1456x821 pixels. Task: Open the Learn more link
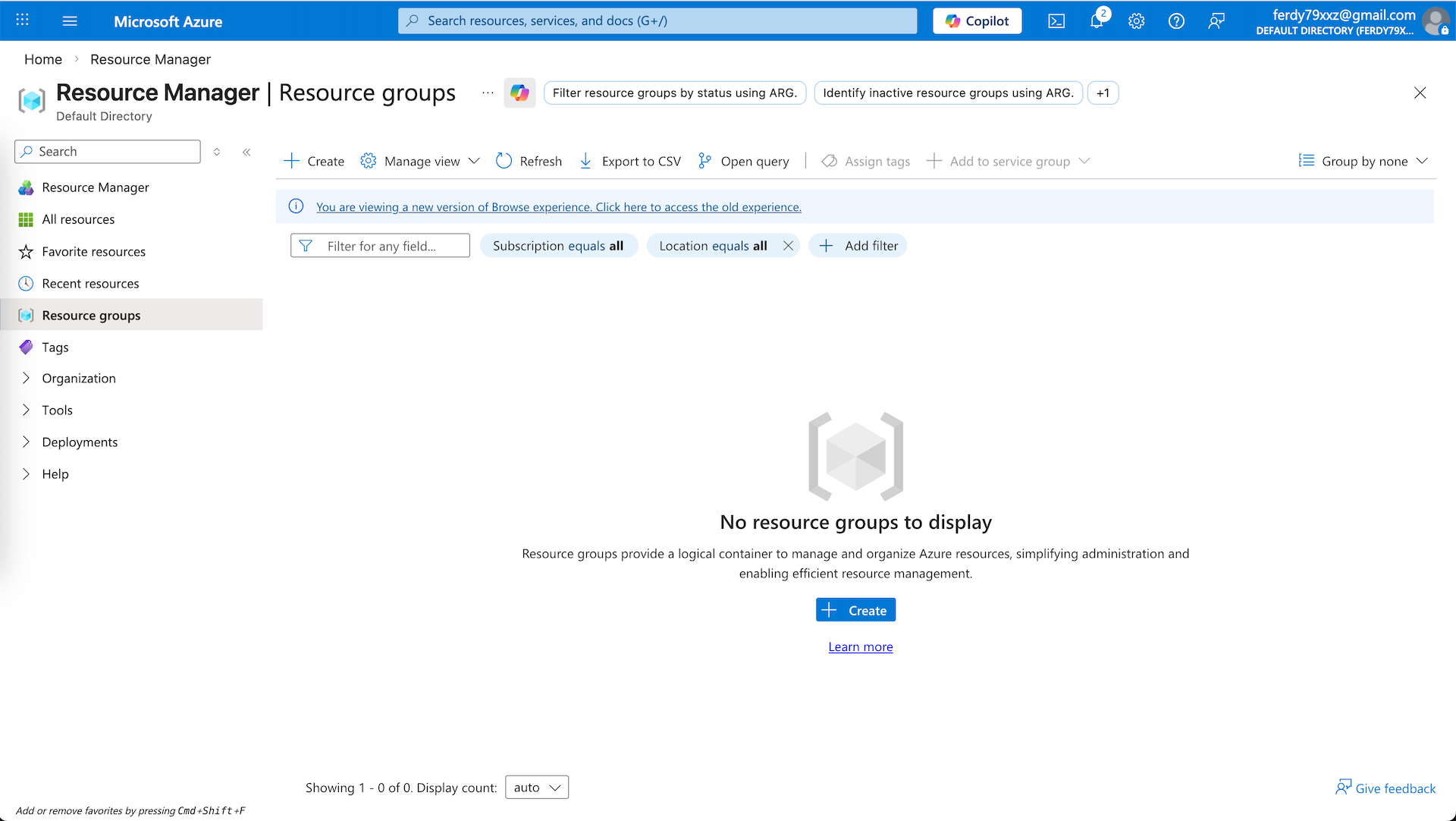[x=860, y=646]
